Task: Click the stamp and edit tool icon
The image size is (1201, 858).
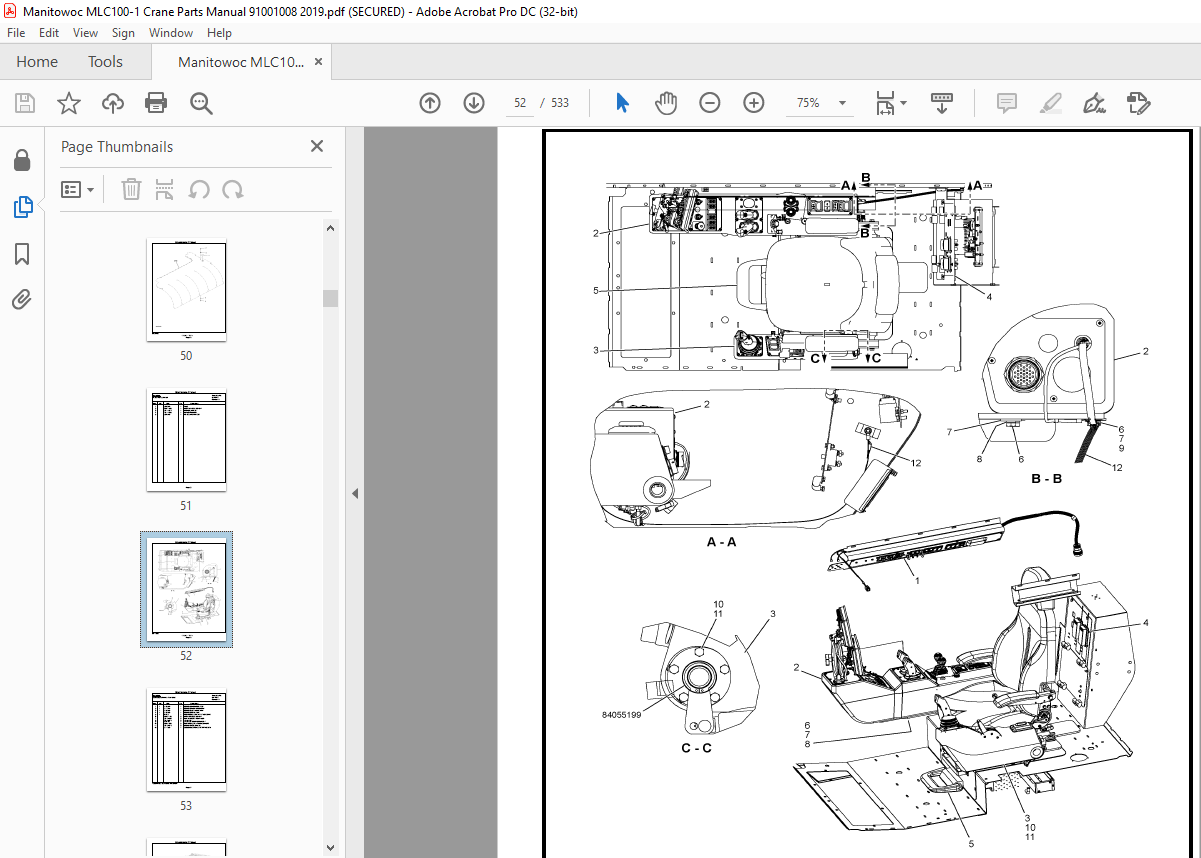Action: pyautogui.click(x=1138, y=103)
